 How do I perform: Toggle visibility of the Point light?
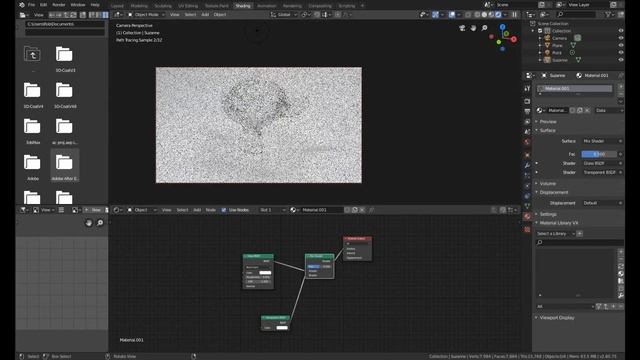[621, 53]
